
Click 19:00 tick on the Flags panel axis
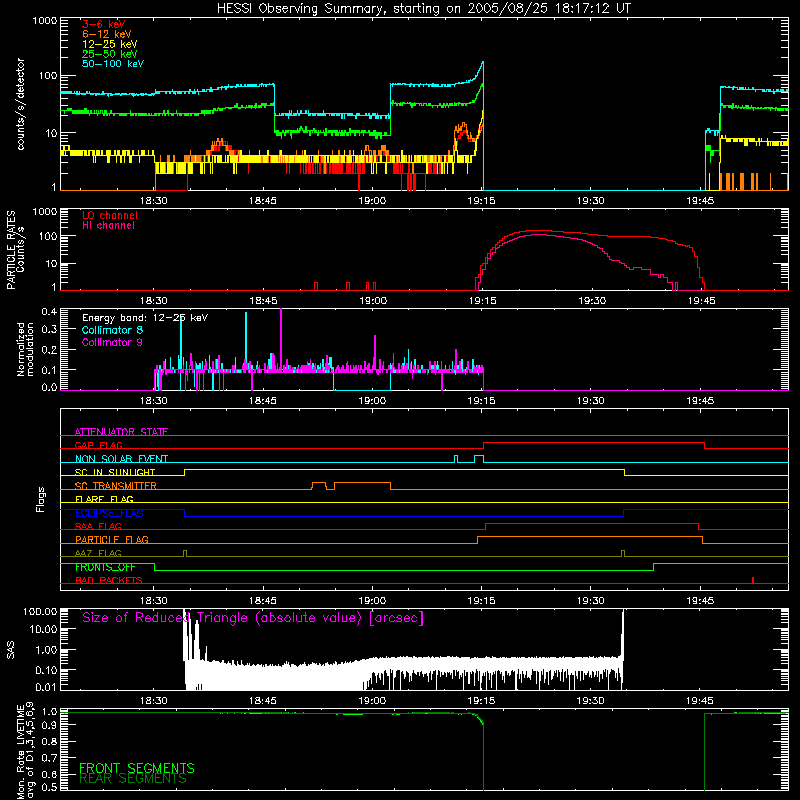click(x=372, y=601)
